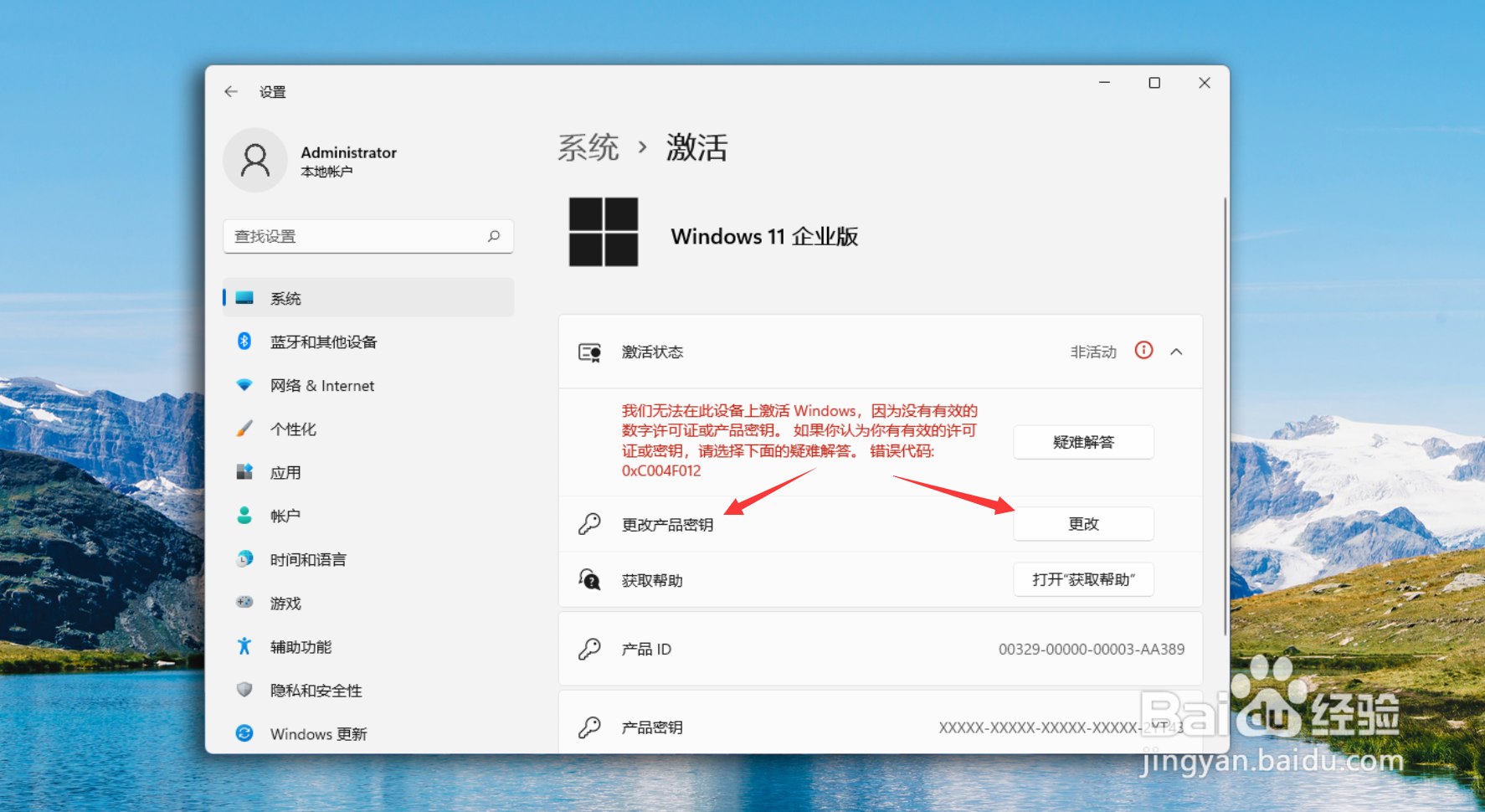Click the key icon beside 产品 ID
Viewport: 1485px width, 812px height.
tap(589, 649)
